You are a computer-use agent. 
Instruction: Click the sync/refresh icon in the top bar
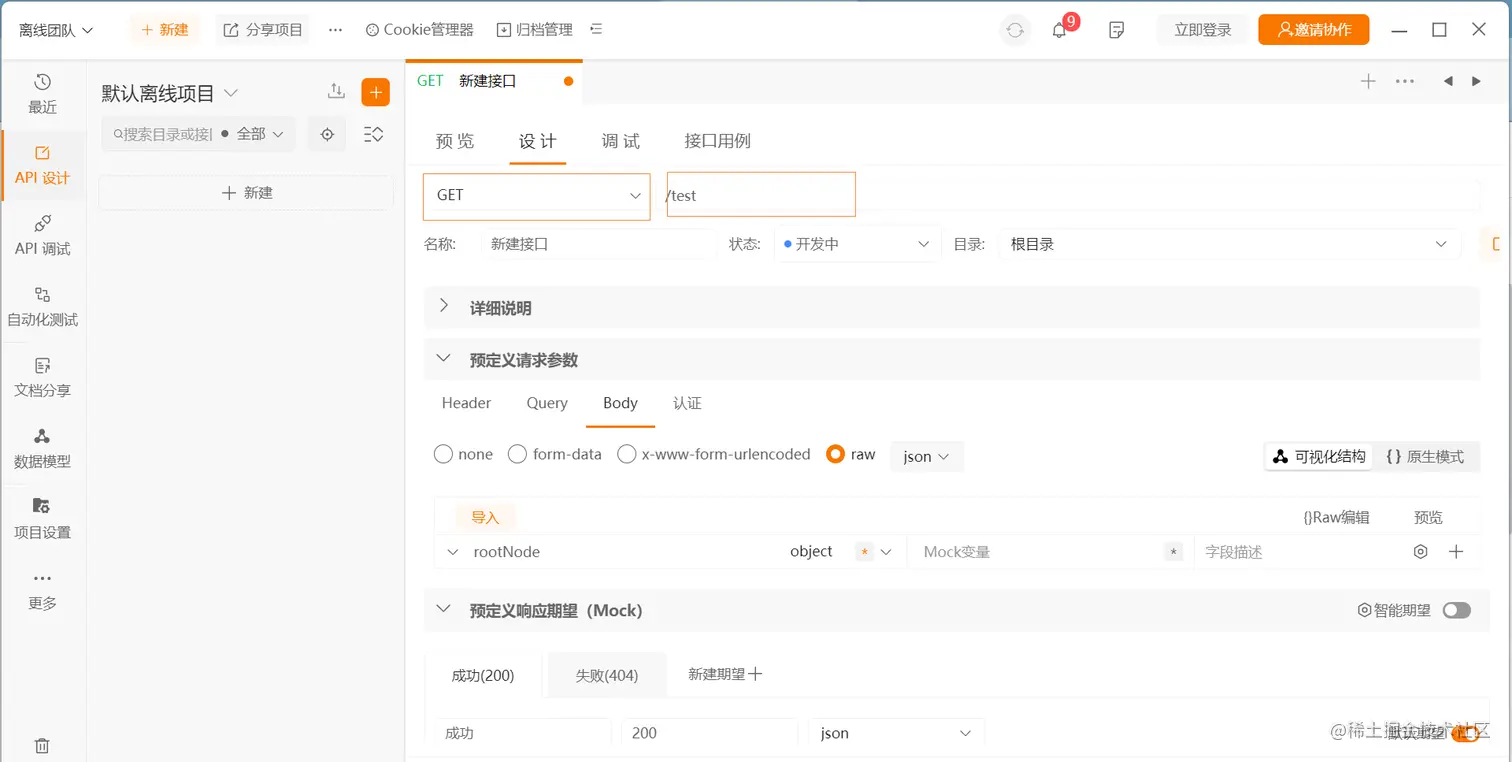1014,30
